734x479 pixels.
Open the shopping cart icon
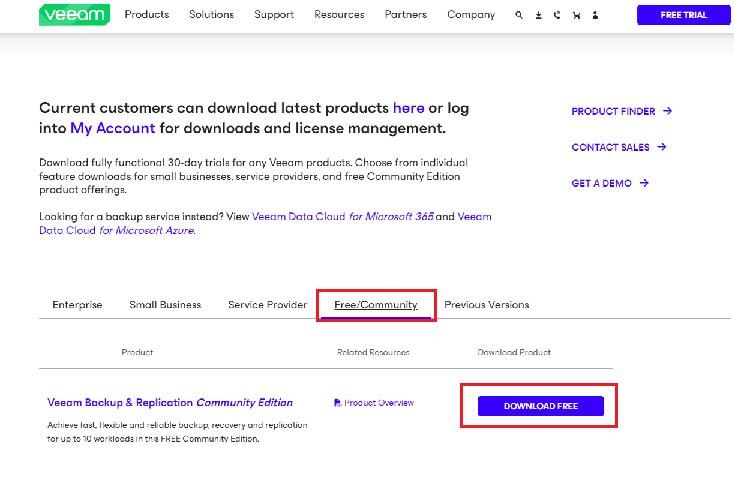pos(576,15)
